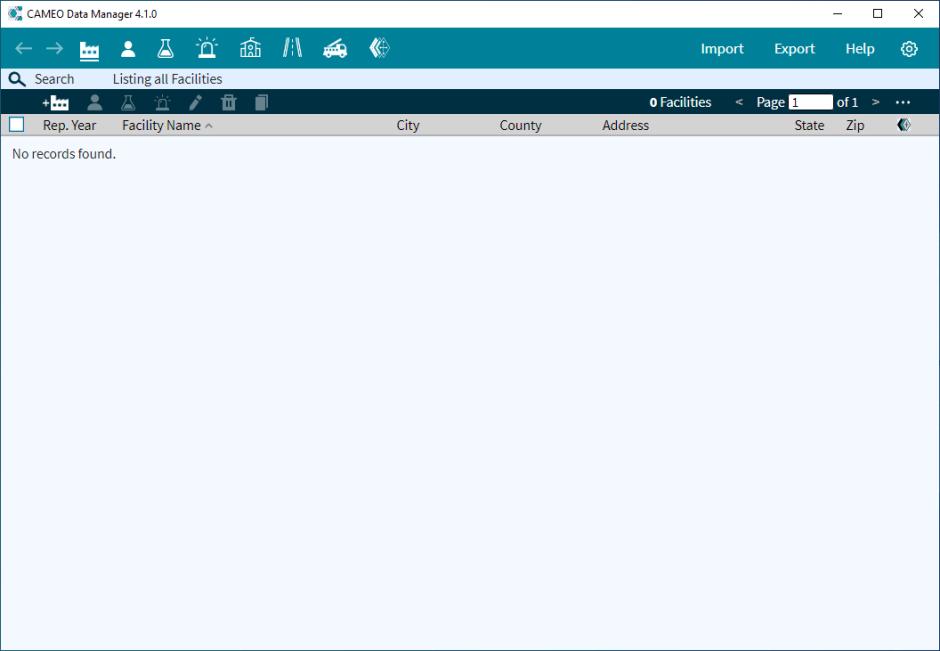Open the Incidents siren icon
940x651 pixels.
tap(207, 48)
